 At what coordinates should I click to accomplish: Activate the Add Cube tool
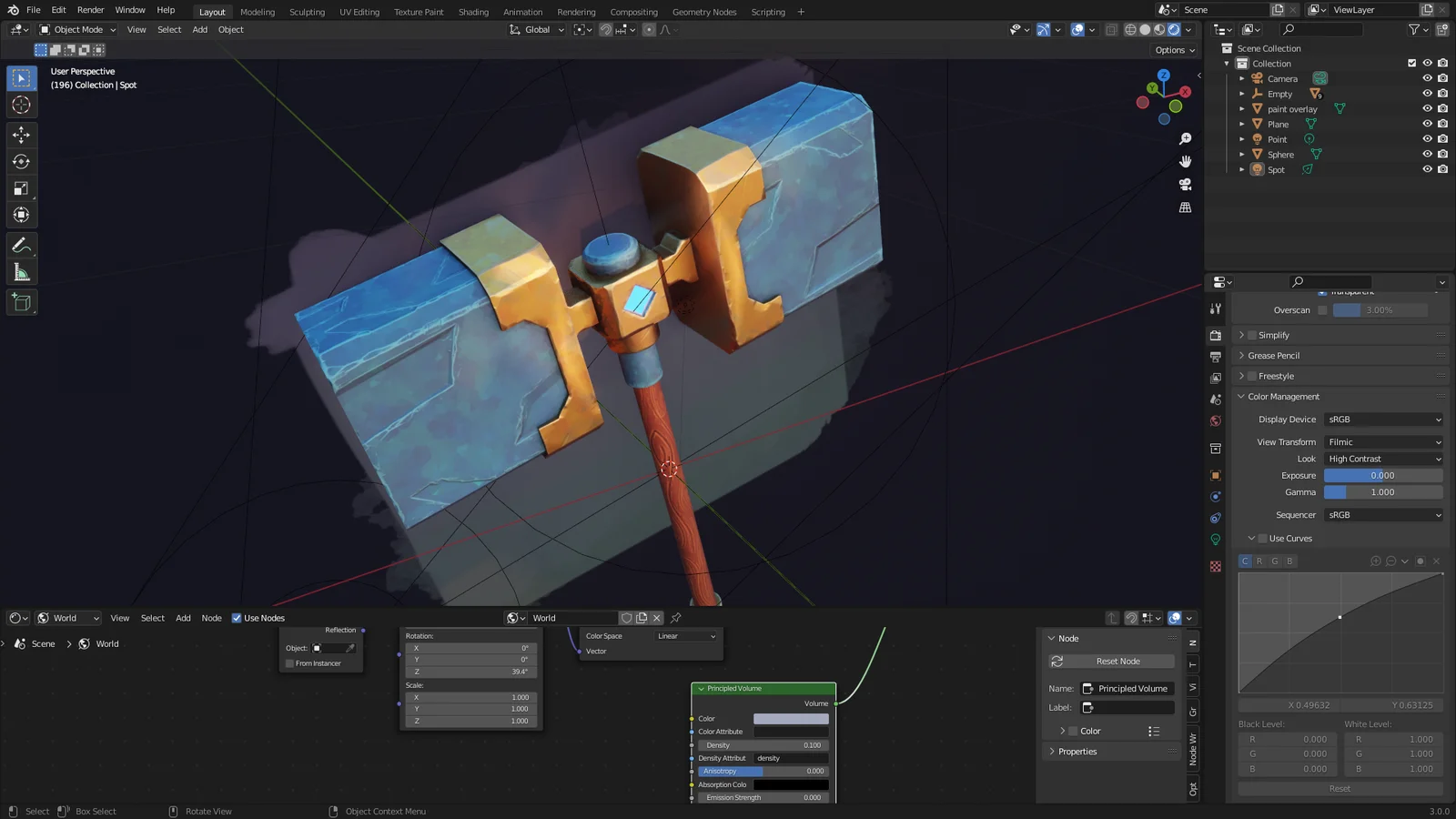[x=21, y=302]
